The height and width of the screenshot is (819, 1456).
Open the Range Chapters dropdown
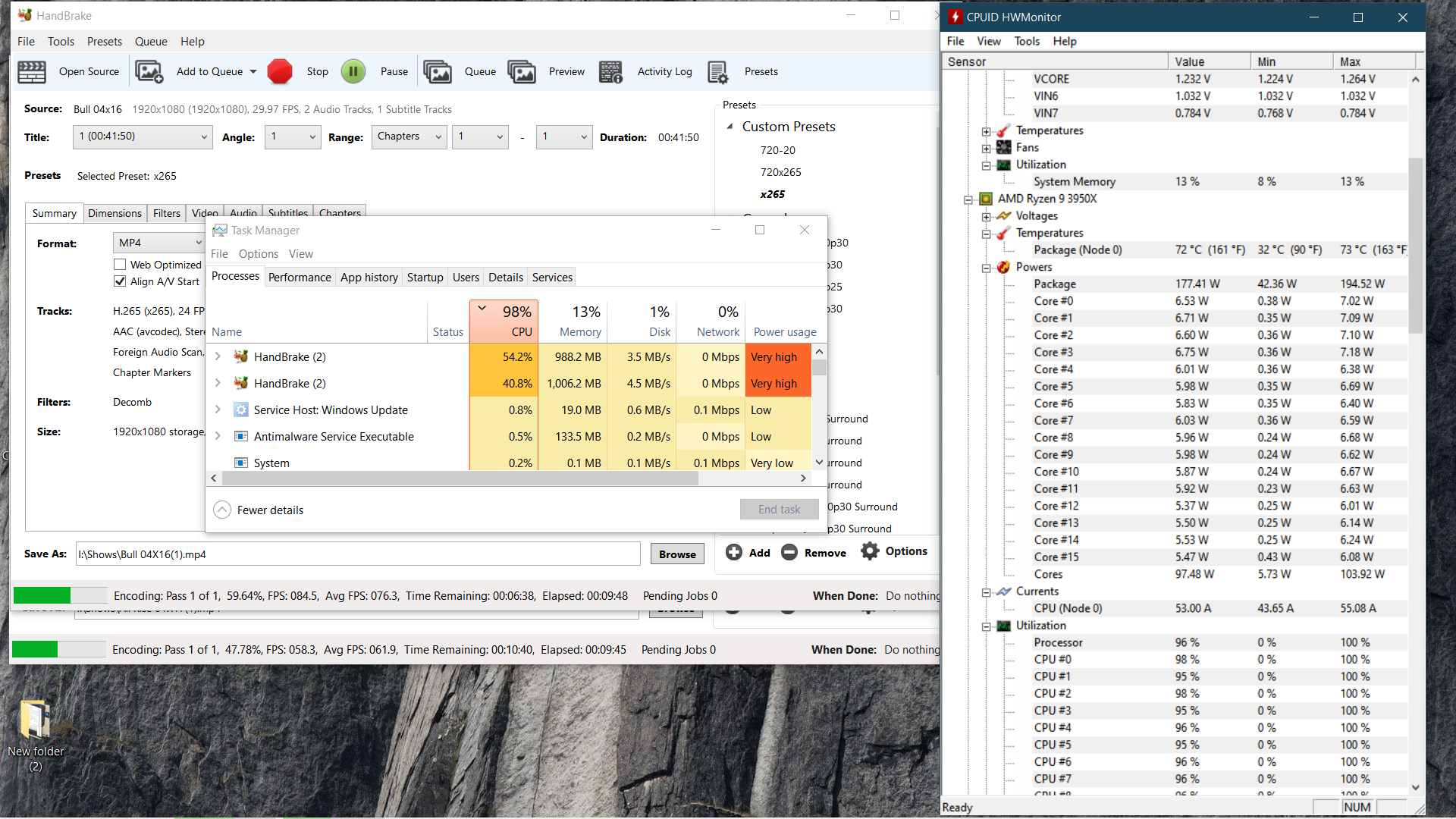409,137
